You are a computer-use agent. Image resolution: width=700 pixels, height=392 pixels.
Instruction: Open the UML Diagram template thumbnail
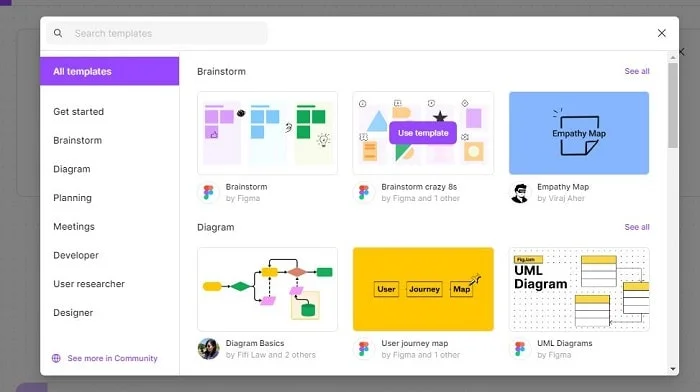pos(579,289)
